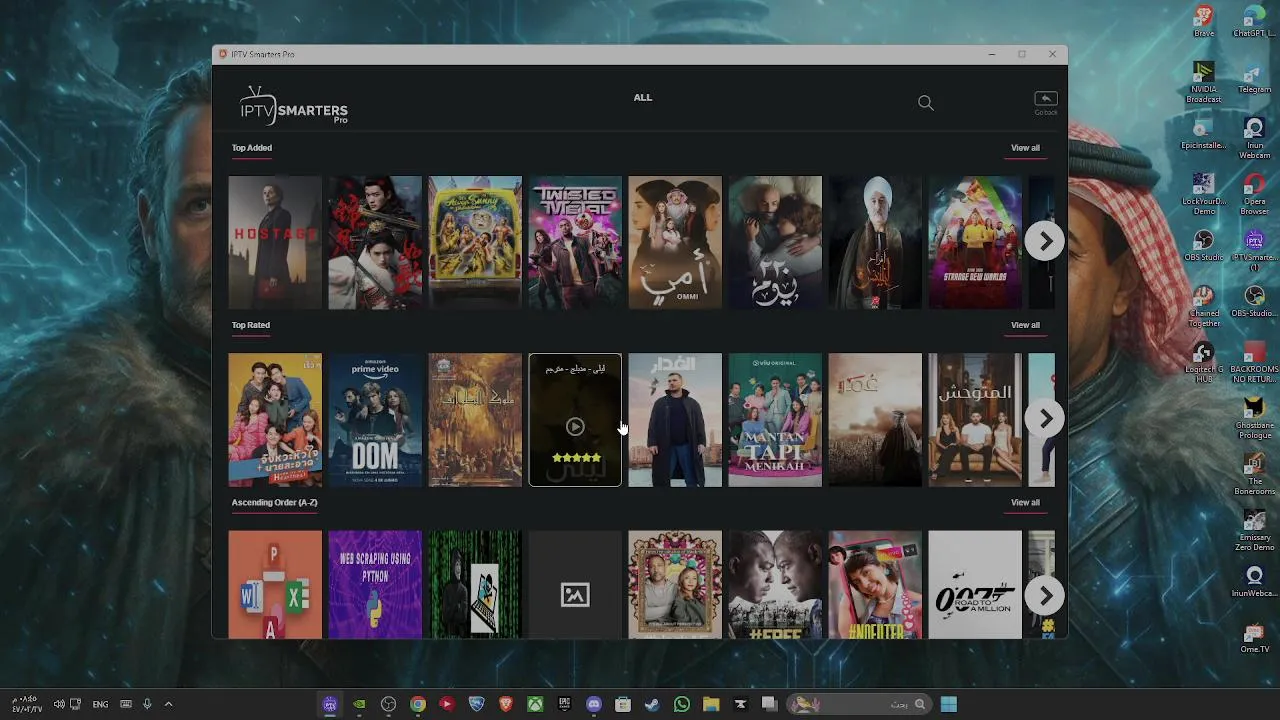View all Top Added titles
The width and height of the screenshot is (1280, 720).
click(x=1025, y=148)
